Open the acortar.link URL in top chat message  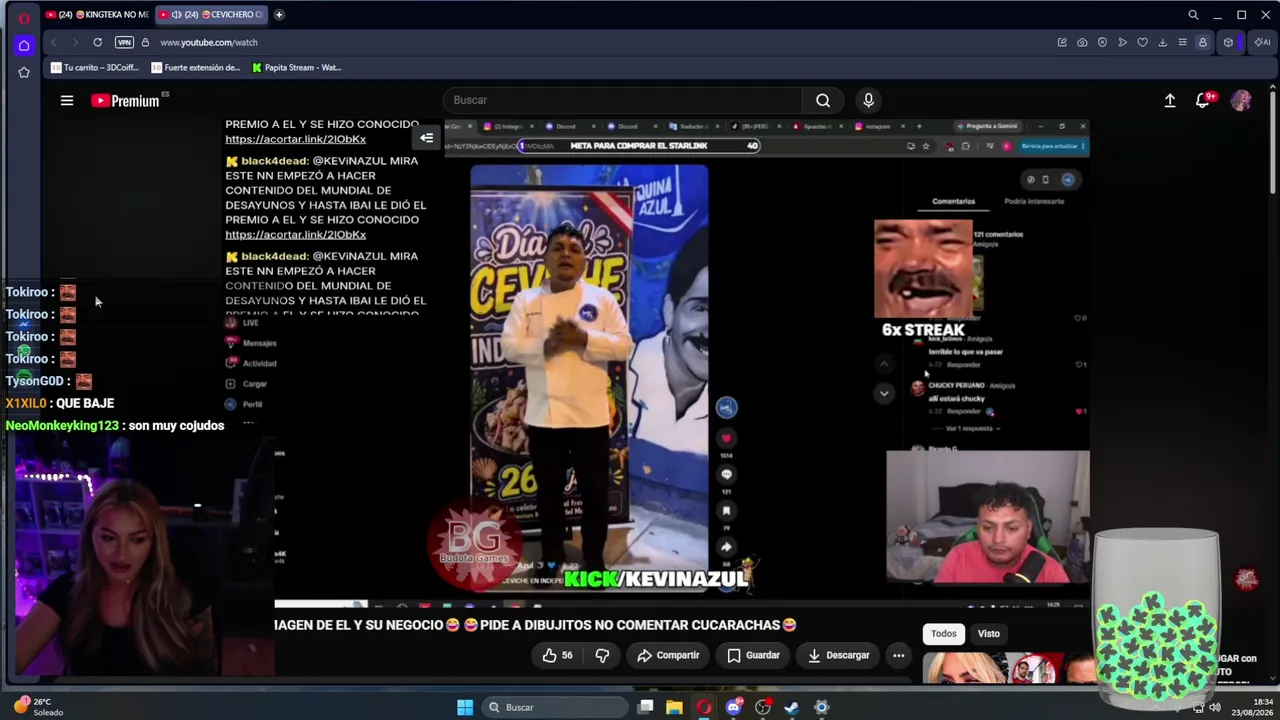[295, 139]
